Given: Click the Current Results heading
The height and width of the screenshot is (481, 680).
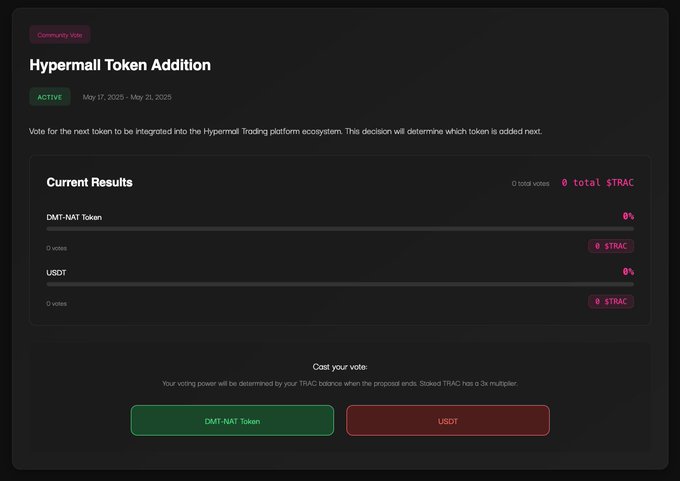Looking at the screenshot, I should coord(89,183).
